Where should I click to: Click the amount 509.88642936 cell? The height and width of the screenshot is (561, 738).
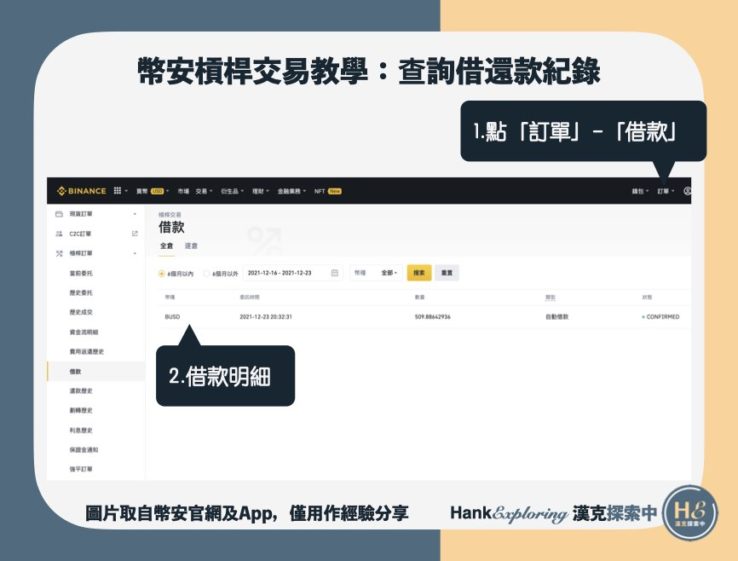[x=433, y=317]
